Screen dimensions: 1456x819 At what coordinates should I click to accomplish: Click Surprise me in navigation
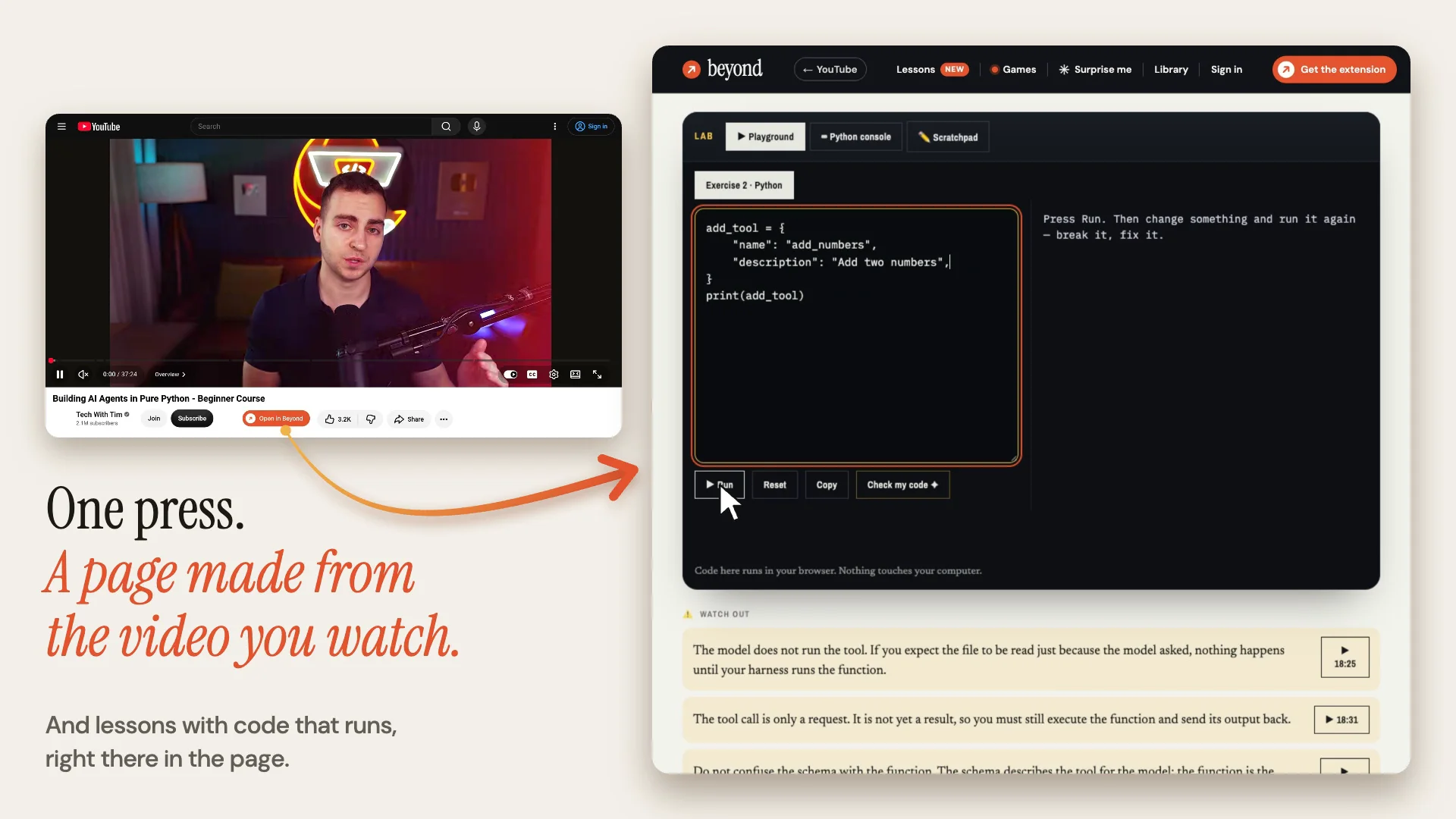click(x=1095, y=70)
